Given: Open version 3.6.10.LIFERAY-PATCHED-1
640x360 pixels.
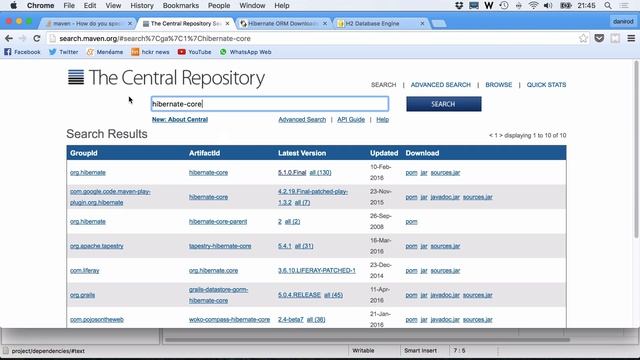Looking at the screenshot, I should click(x=317, y=271).
